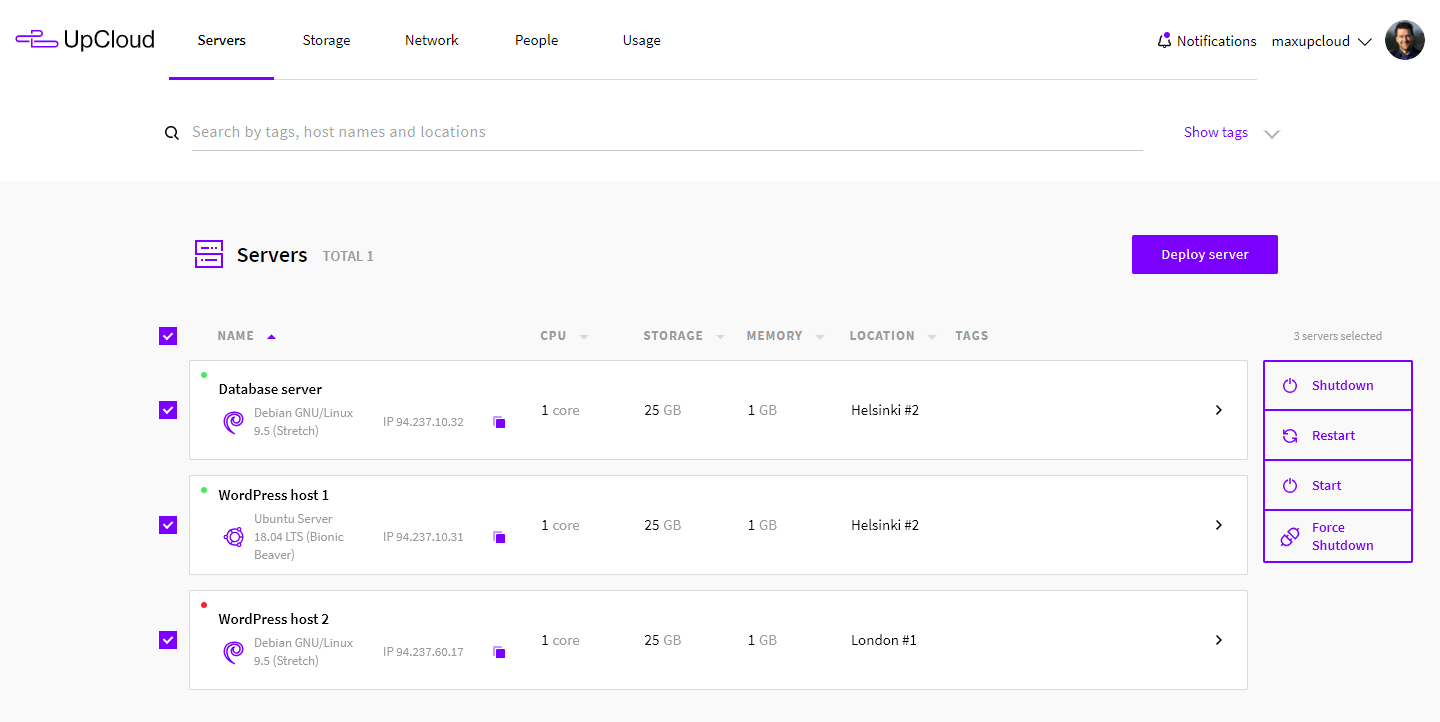
Task: Click the UpCloud logo icon
Action: [36, 40]
